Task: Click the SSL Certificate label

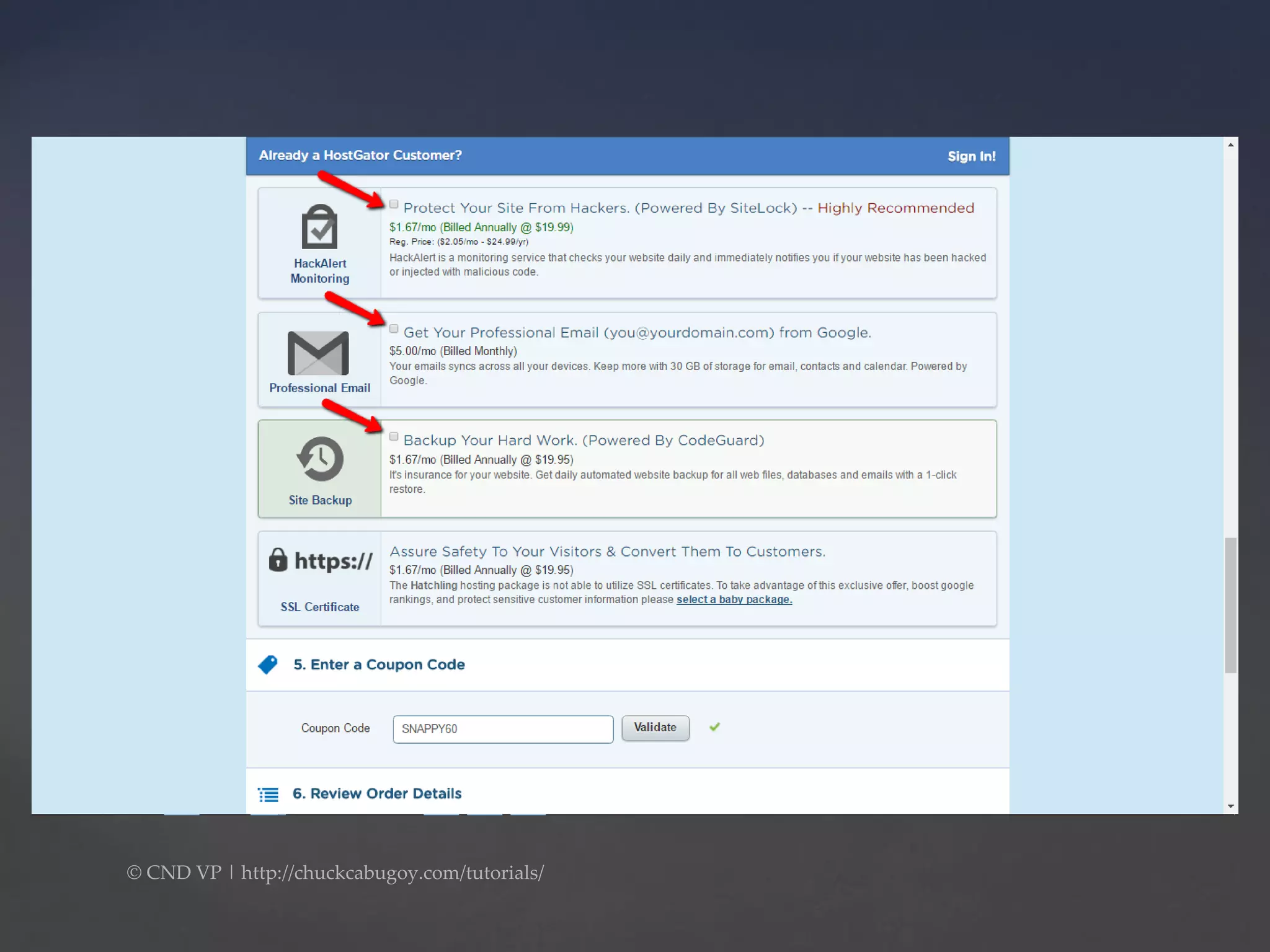Action: click(320, 607)
